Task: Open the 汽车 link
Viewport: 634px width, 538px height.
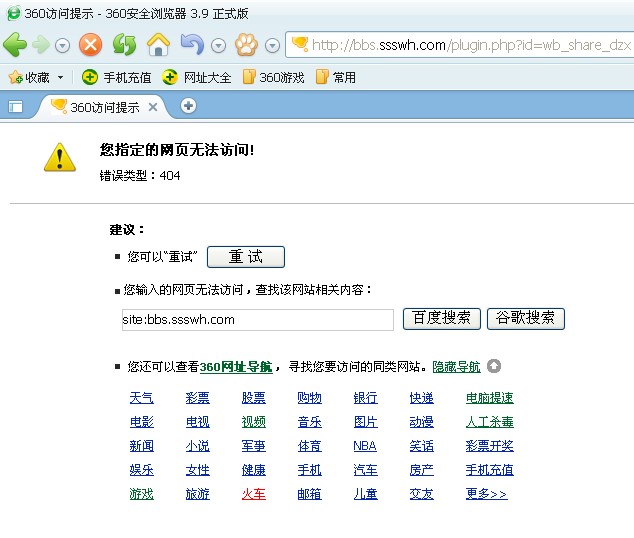Action: point(366,470)
